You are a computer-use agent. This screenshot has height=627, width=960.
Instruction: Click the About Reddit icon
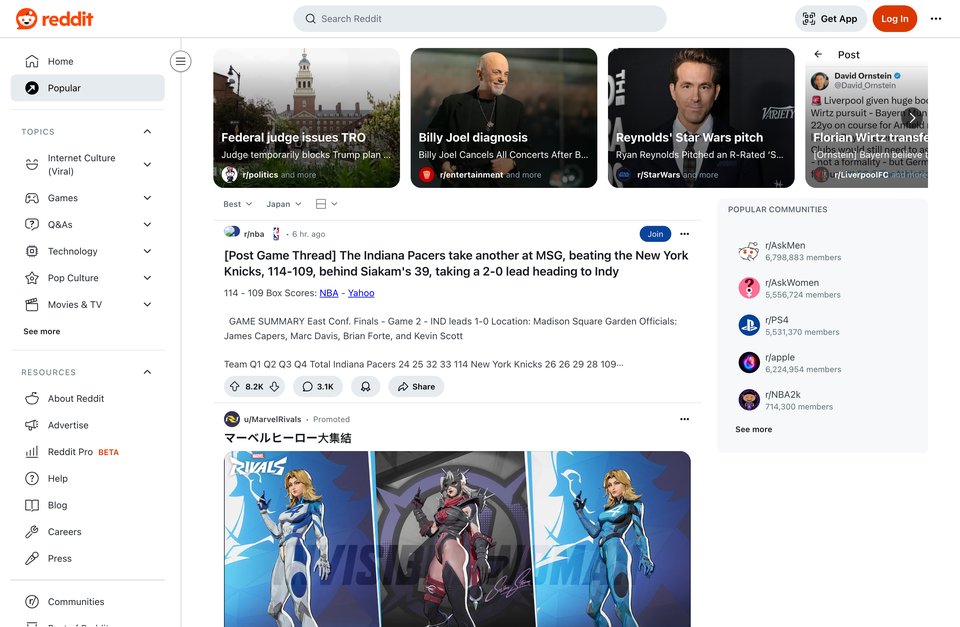pos(32,399)
